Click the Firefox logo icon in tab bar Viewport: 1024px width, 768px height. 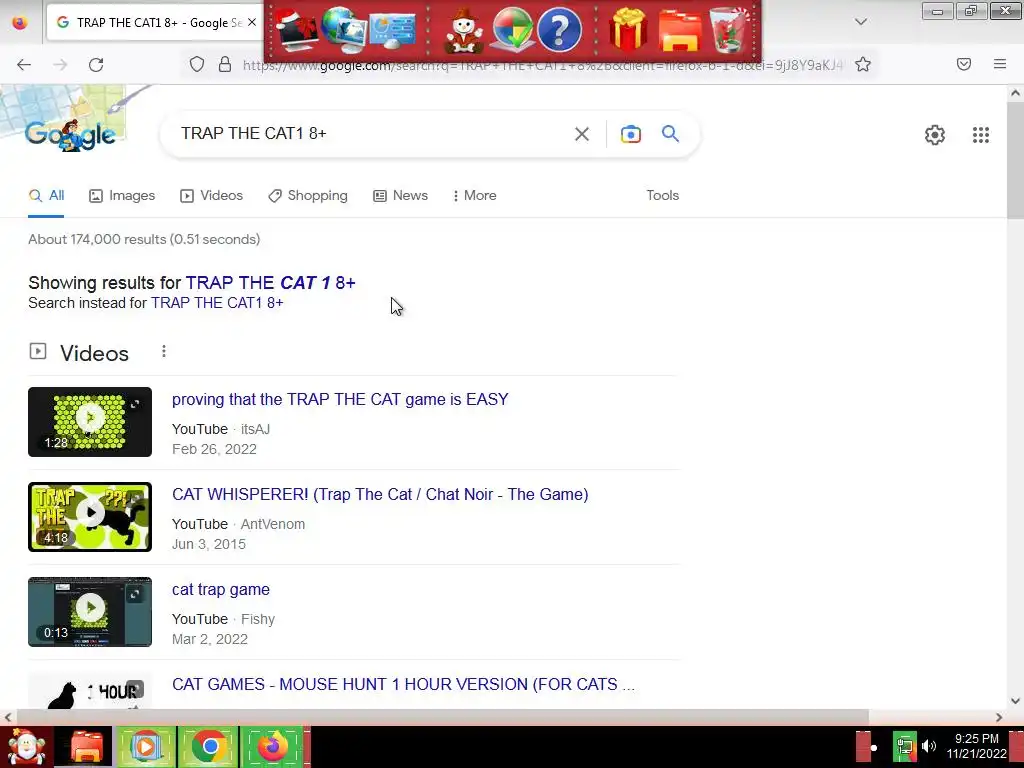click(20, 22)
